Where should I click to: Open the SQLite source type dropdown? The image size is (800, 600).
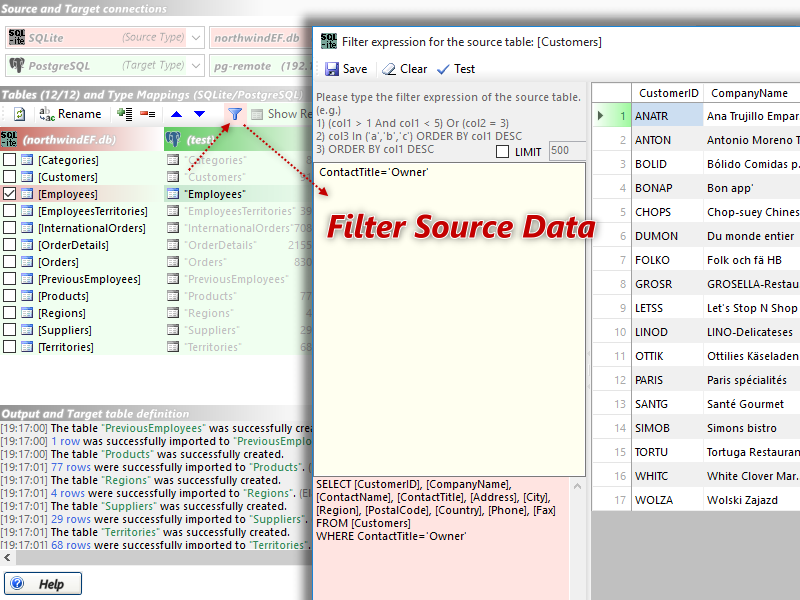click(x=196, y=38)
